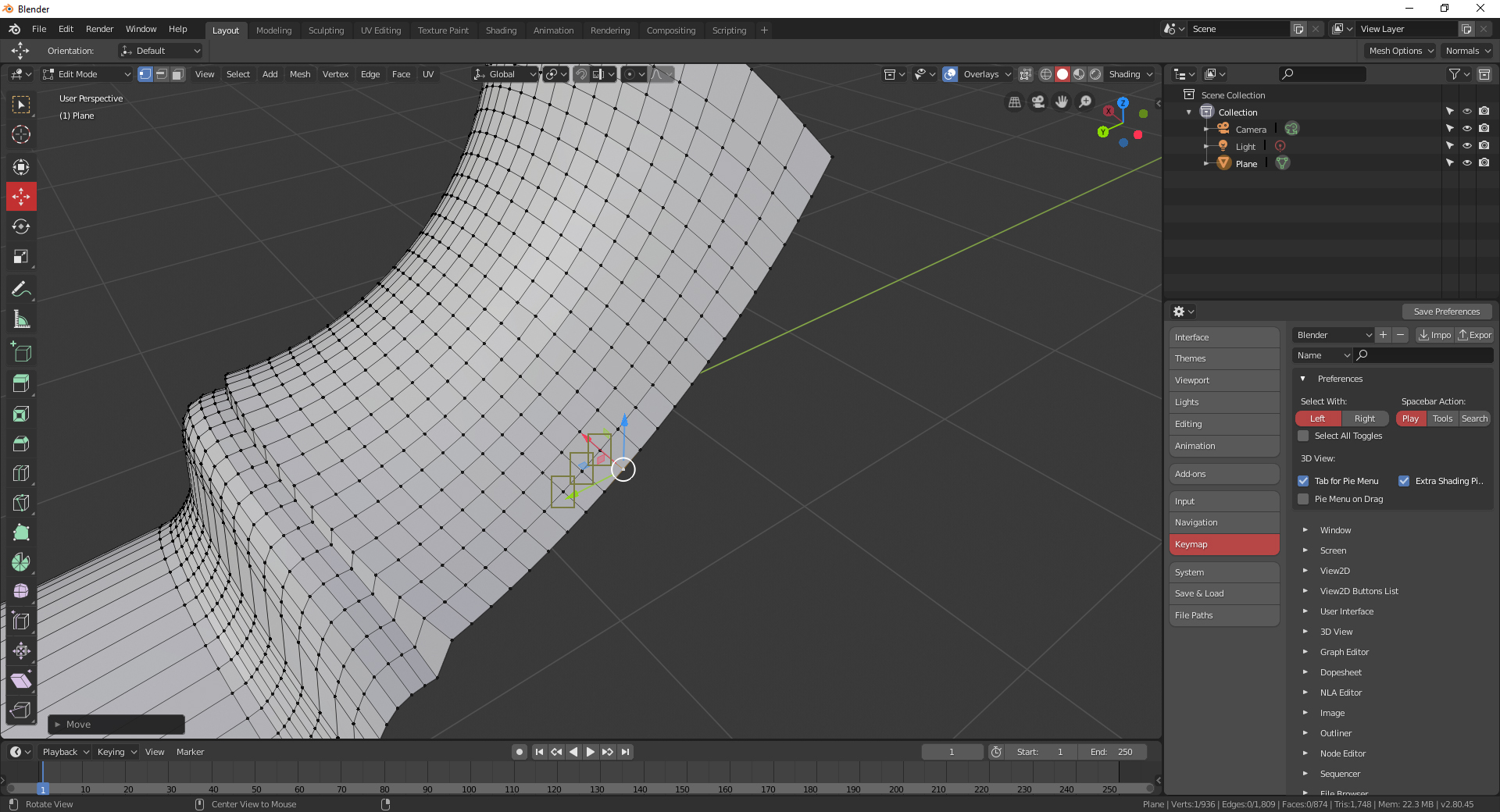Screen dimensions: 1500x812
Task: Click the Export keymap button
Action: click(1473, 334)
